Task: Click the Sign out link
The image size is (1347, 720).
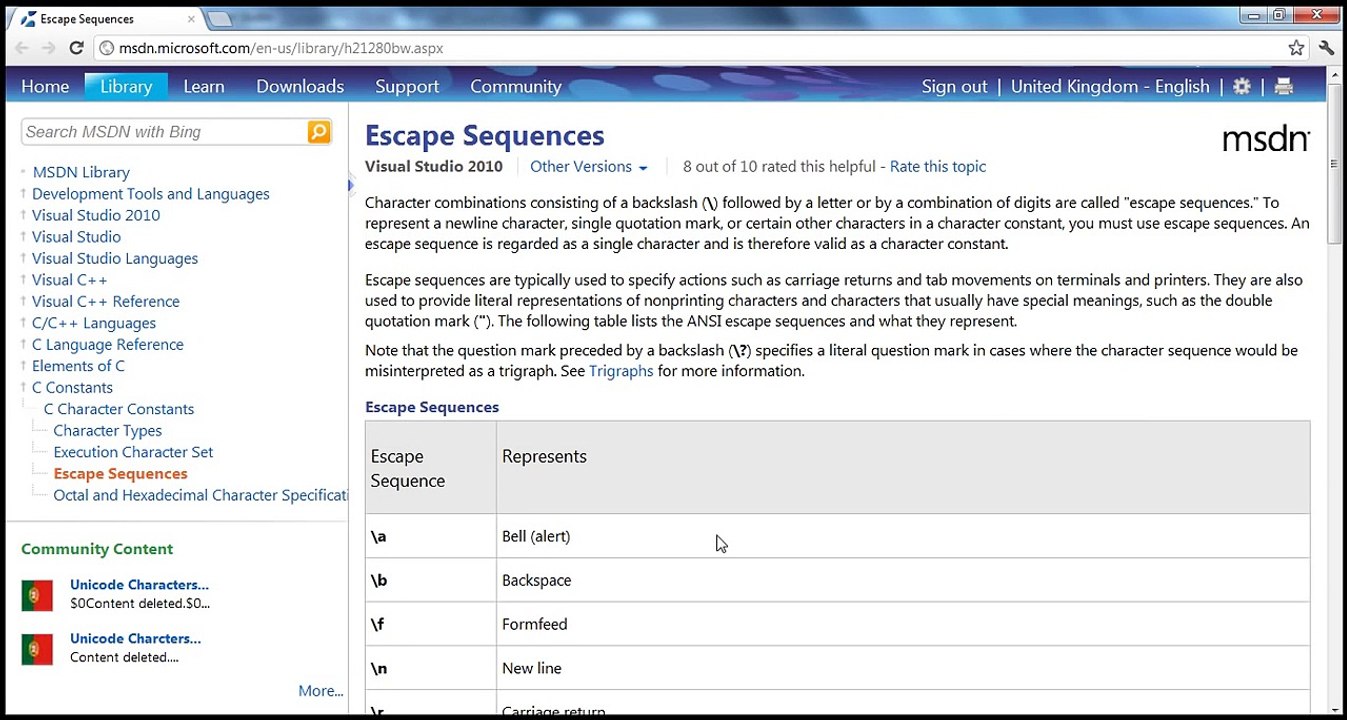Action: pyautogui.click(x=954, y=86)
